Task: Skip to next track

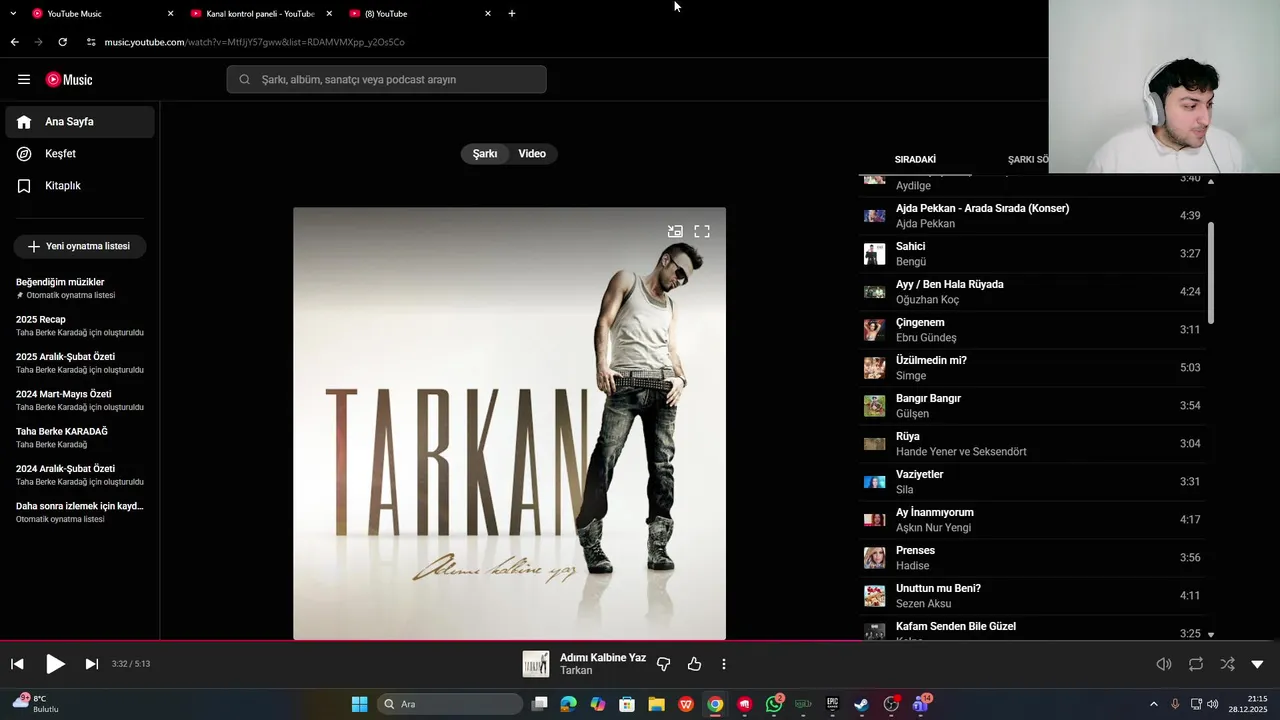Action: (91, 664)
